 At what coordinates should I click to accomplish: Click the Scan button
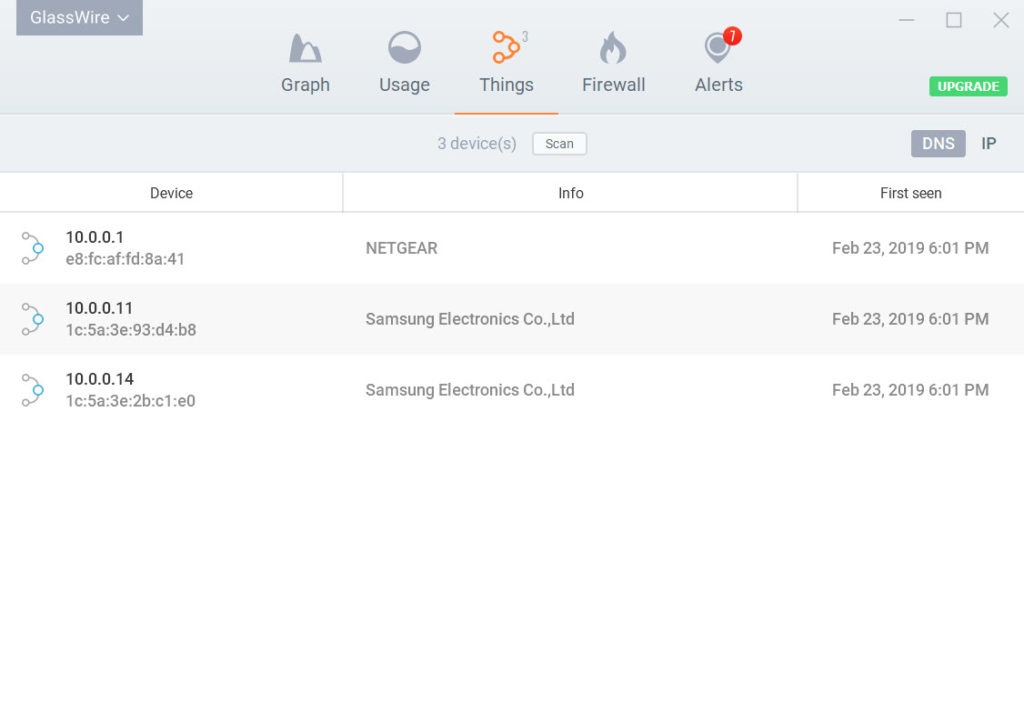click(x=559, y=144)
